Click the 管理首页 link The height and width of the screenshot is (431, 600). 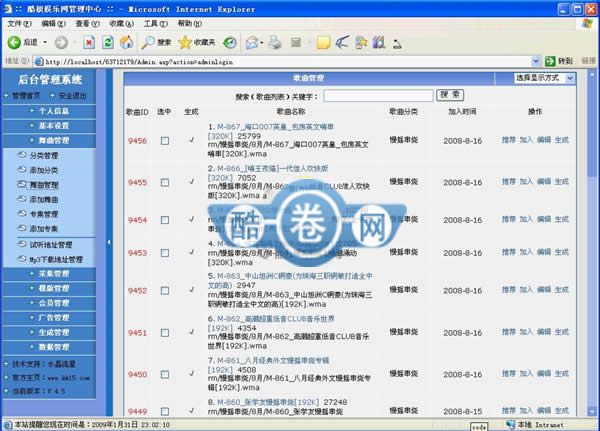[x=26, y=96]
